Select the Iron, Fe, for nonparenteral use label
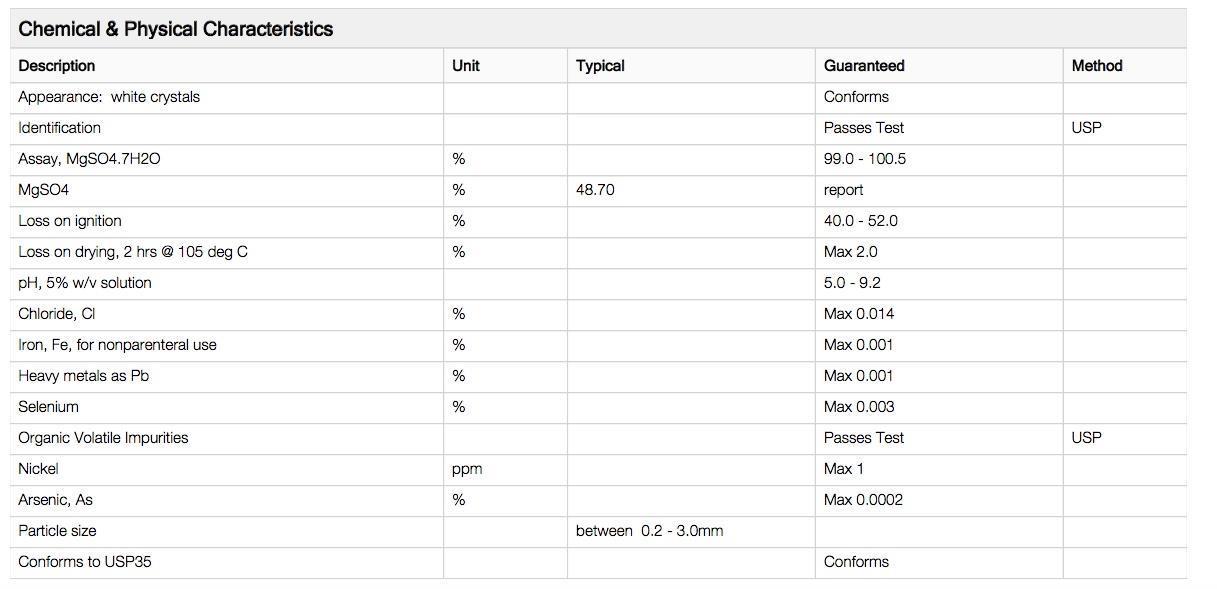The height and width of the screenshot is (589, 1217). 117,345
